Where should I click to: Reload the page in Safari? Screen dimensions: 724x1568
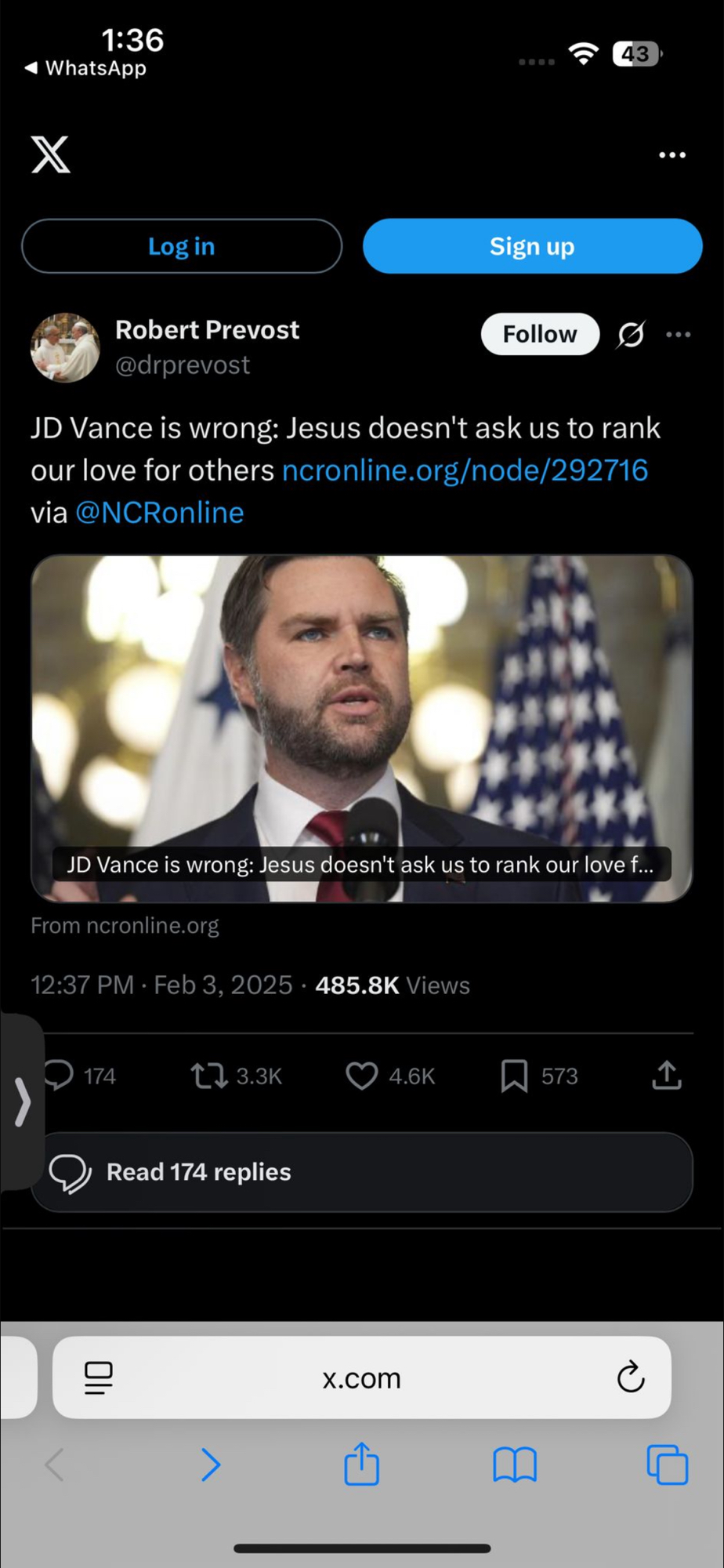(631, 1377)
